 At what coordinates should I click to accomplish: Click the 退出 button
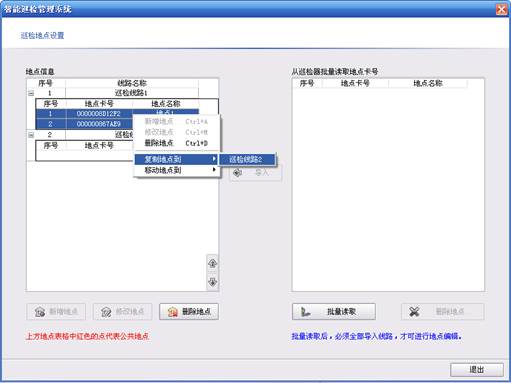point(477,369)
